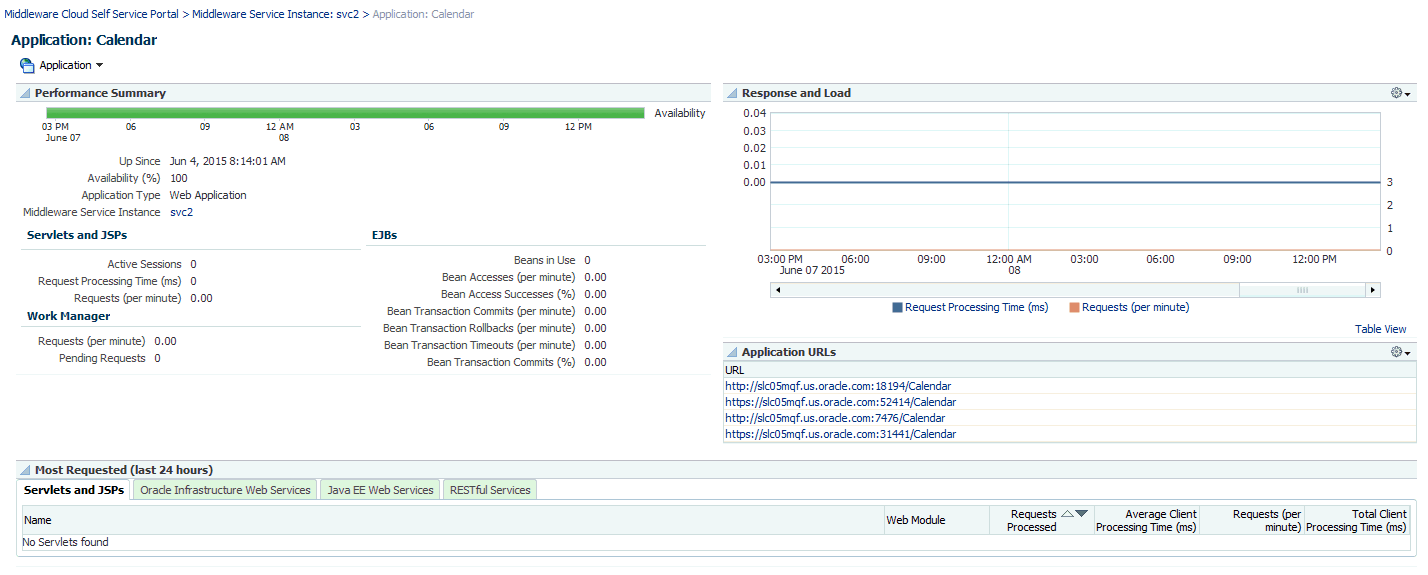
Task: Go to Middleware Cloud Self Service Portal
Action: point(92,14)
